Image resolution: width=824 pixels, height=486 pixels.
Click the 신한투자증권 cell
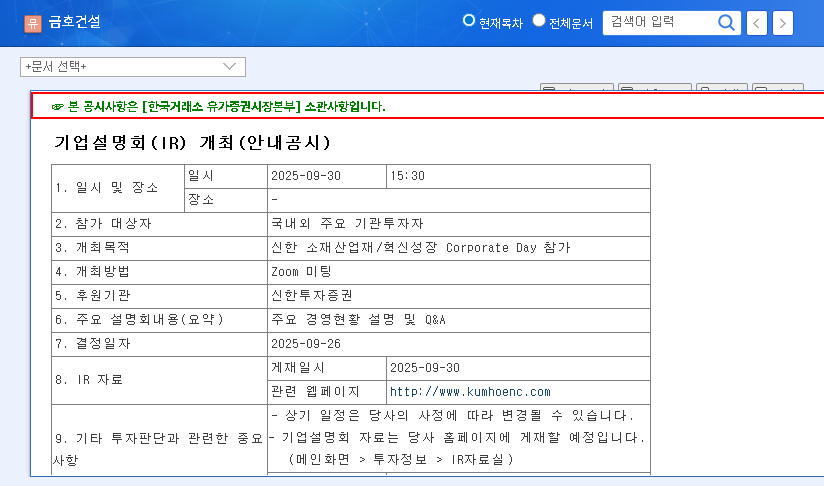pyautogui.click(x=459, y=296)
